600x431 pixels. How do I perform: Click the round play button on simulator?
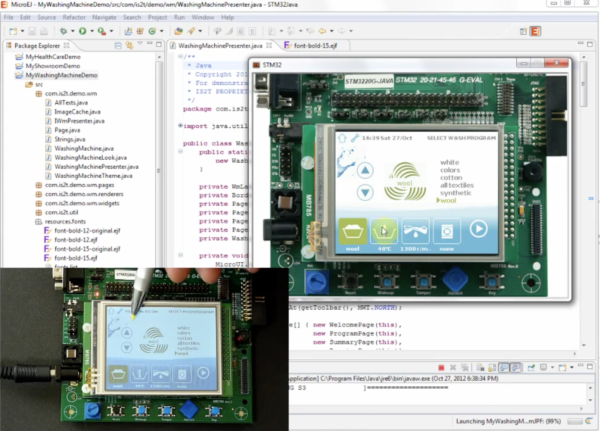[x=478, y=229]
